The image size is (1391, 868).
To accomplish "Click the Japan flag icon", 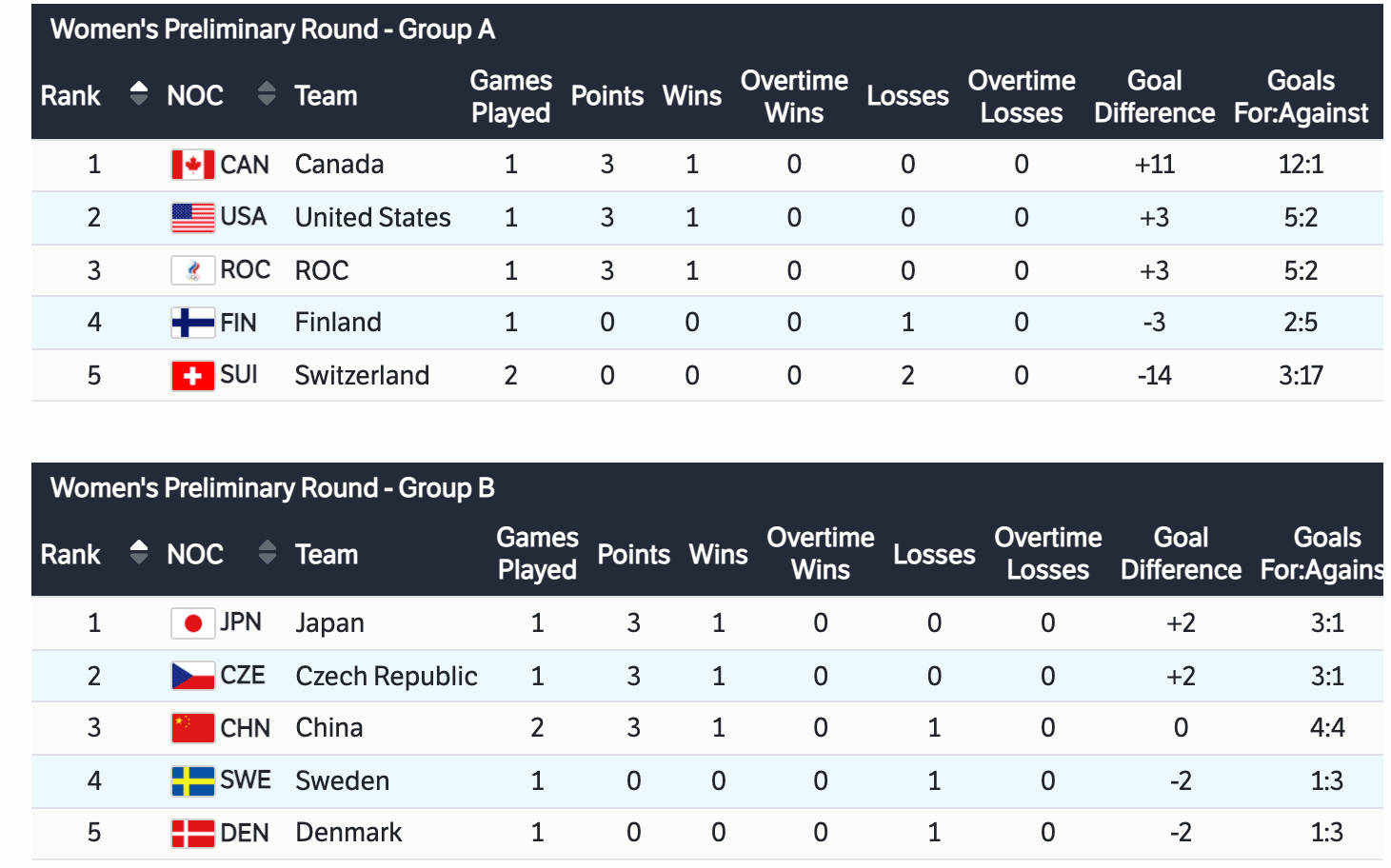I will click(192, 623).
